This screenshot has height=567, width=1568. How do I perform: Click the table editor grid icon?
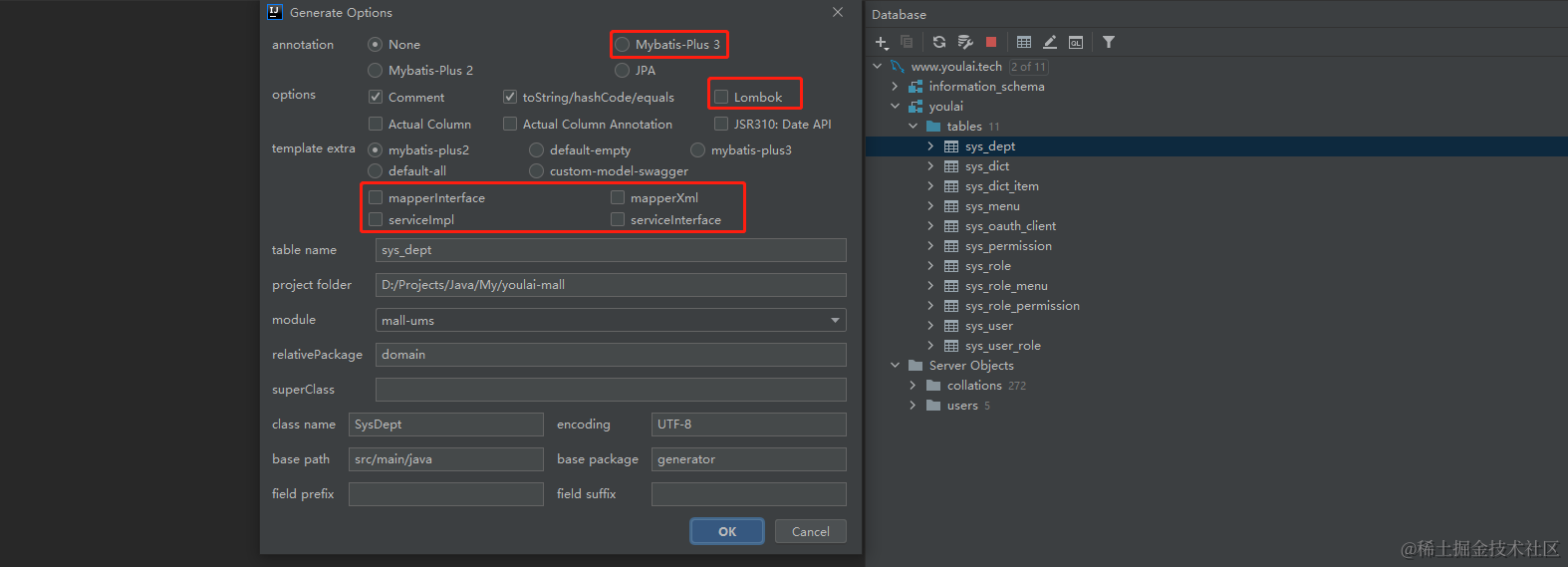coord(1024,42)
